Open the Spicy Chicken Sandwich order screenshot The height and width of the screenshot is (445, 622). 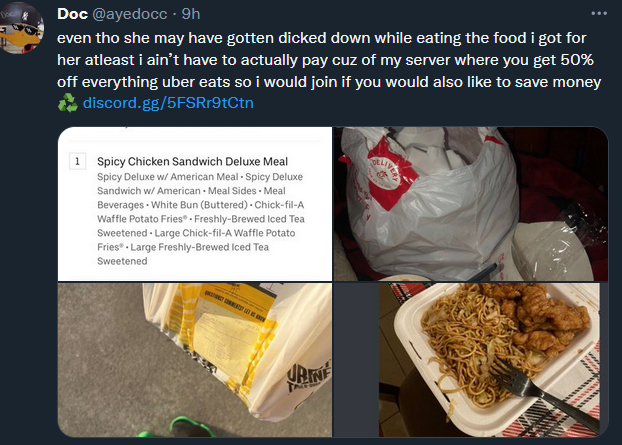(x=195, y=203)
